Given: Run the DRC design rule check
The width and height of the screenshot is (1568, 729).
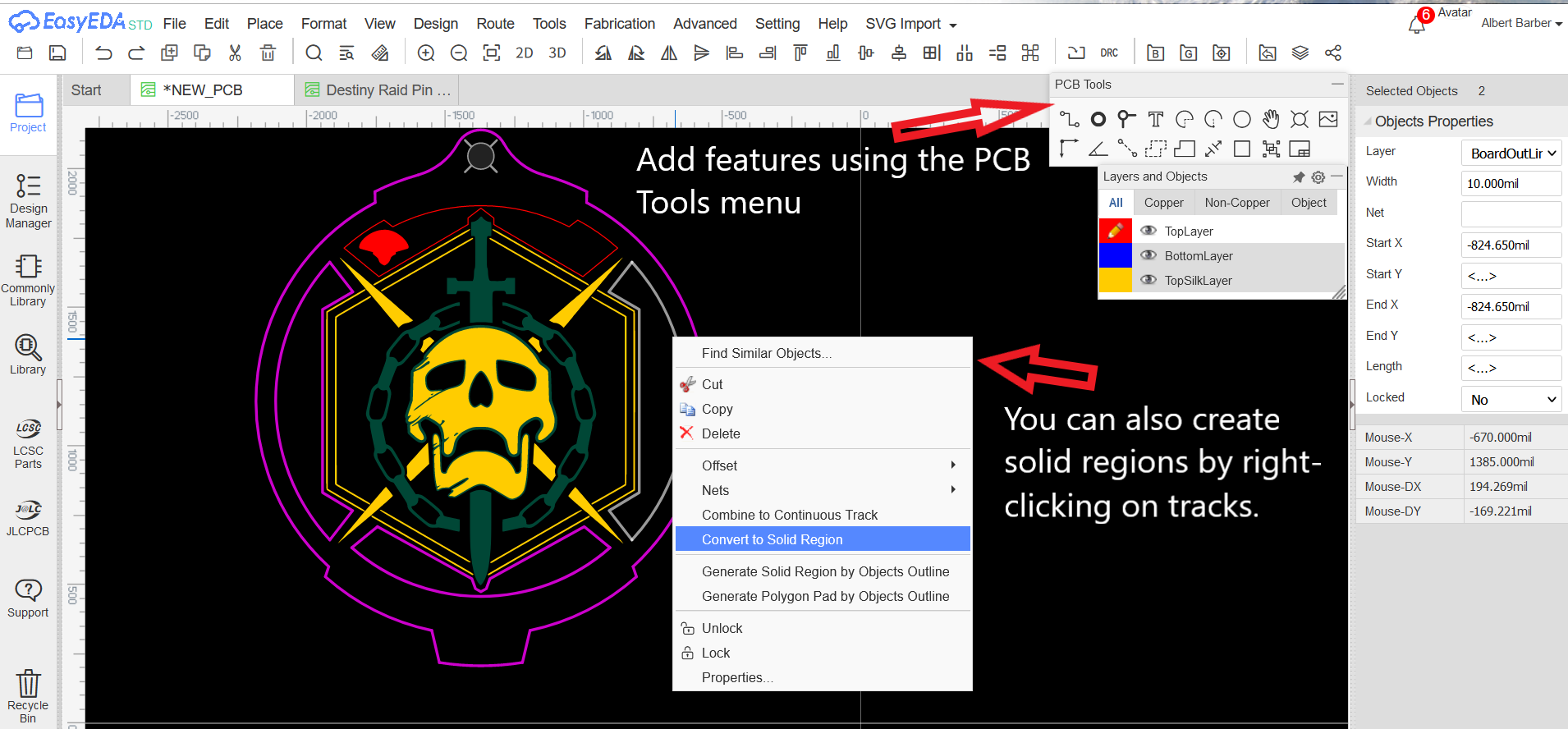Looking at the screenshot, I should 1109,53.
